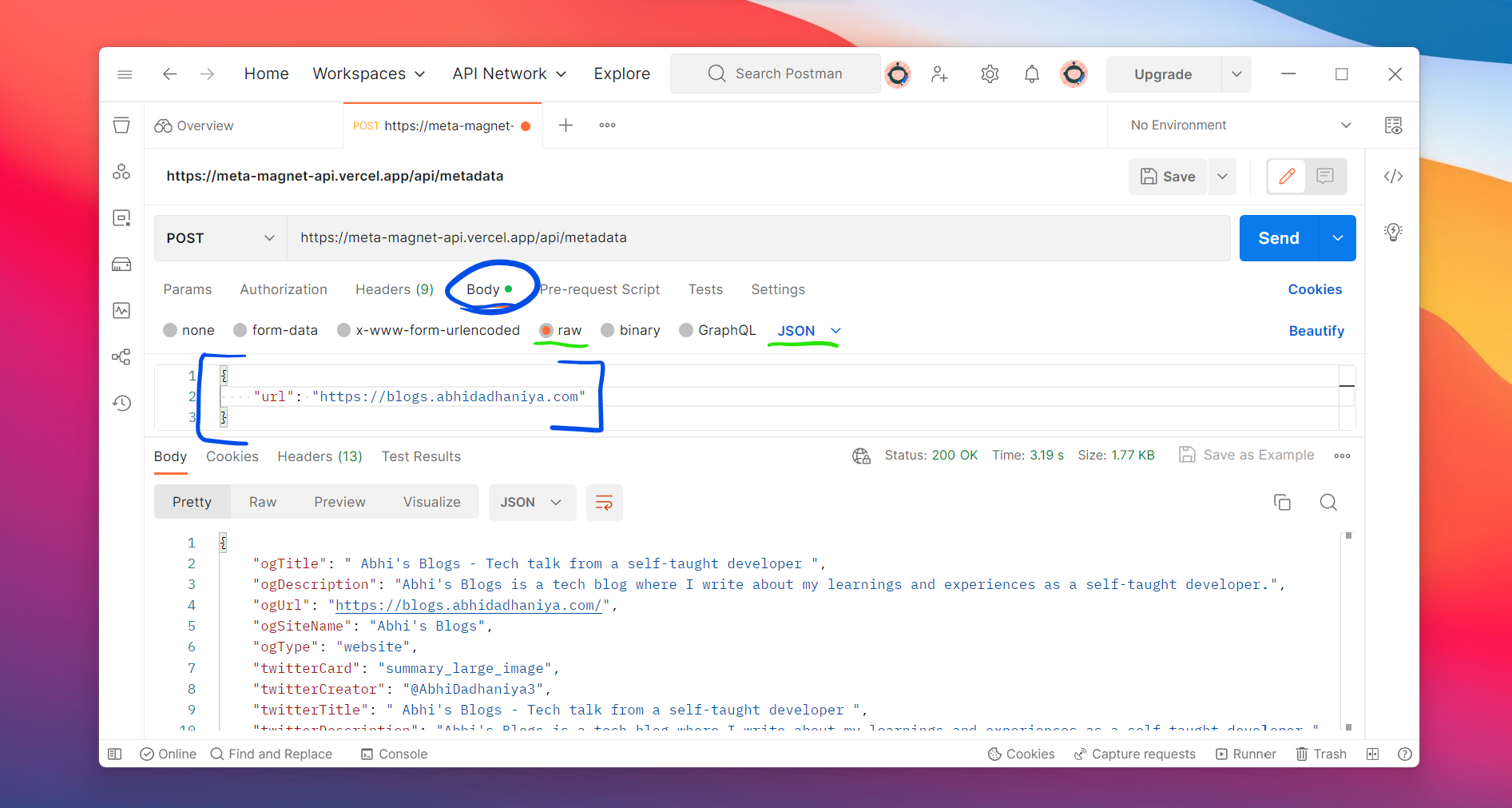Open the hamburger menu icon
This screenshot has width=1512, height=808.
[x=125, y=74]
